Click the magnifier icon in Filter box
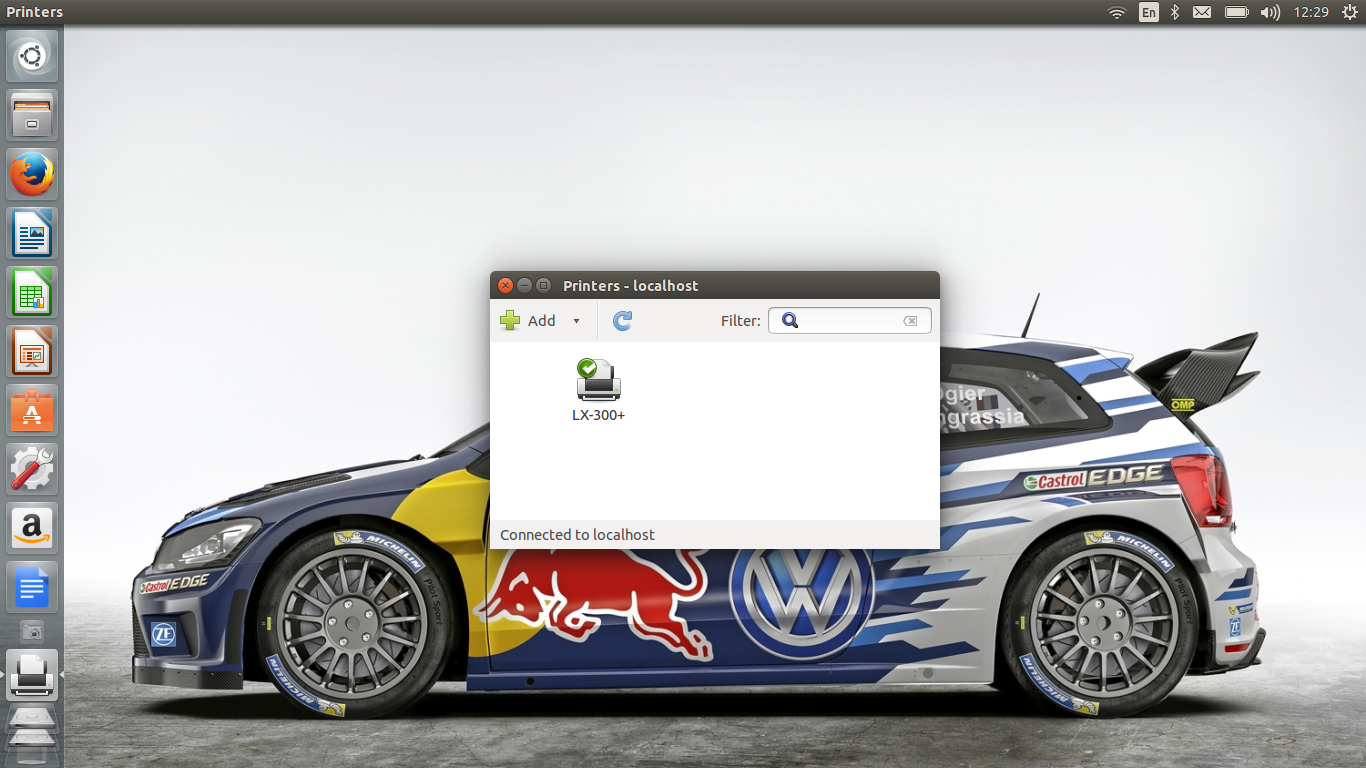Screen dimensions: 1366x768 [x=790, y=320]
